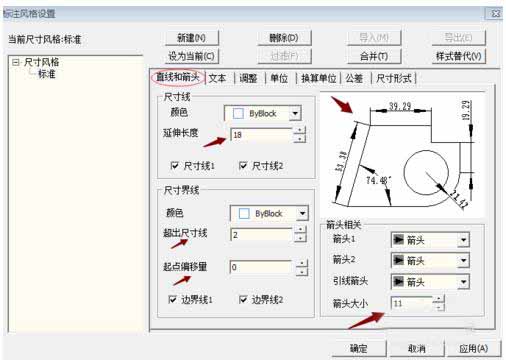Open extension line 颜色 ByBlock dropdown
506x360 pixels.
[x=302, y=213]
